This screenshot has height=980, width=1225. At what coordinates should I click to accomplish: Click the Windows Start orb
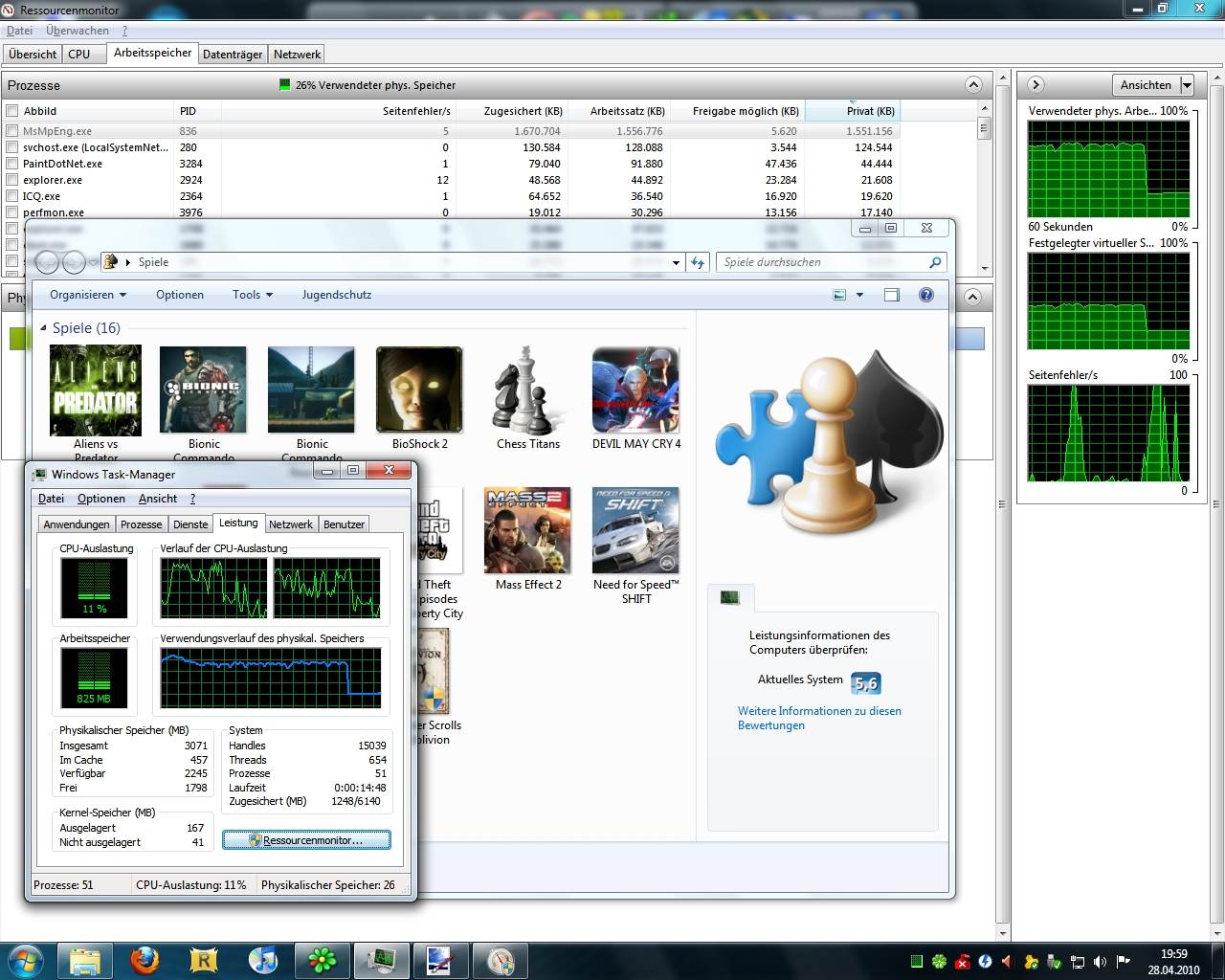coord(24,961)
